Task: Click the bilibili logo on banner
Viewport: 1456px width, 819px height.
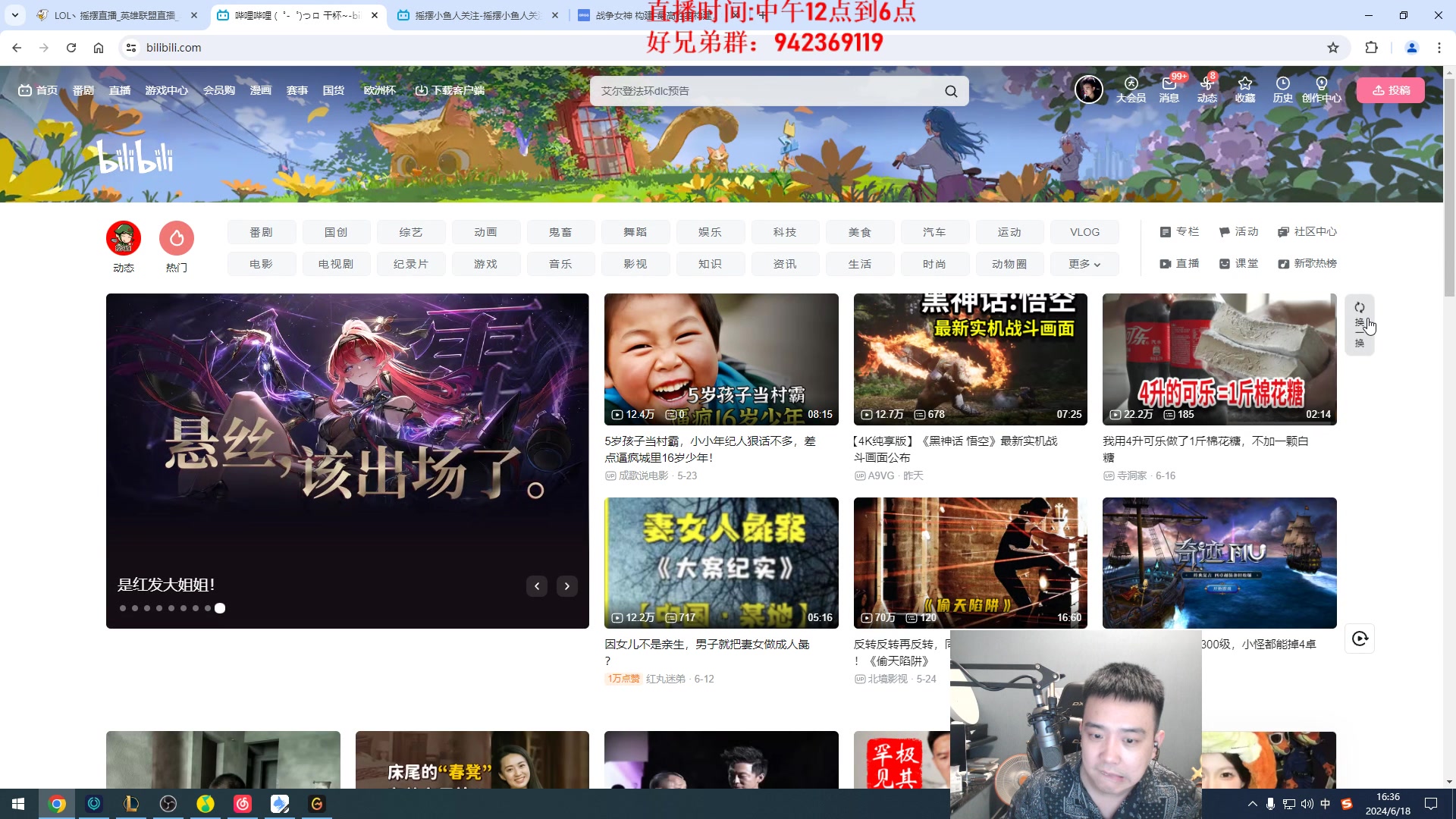Action: [136, 157]
